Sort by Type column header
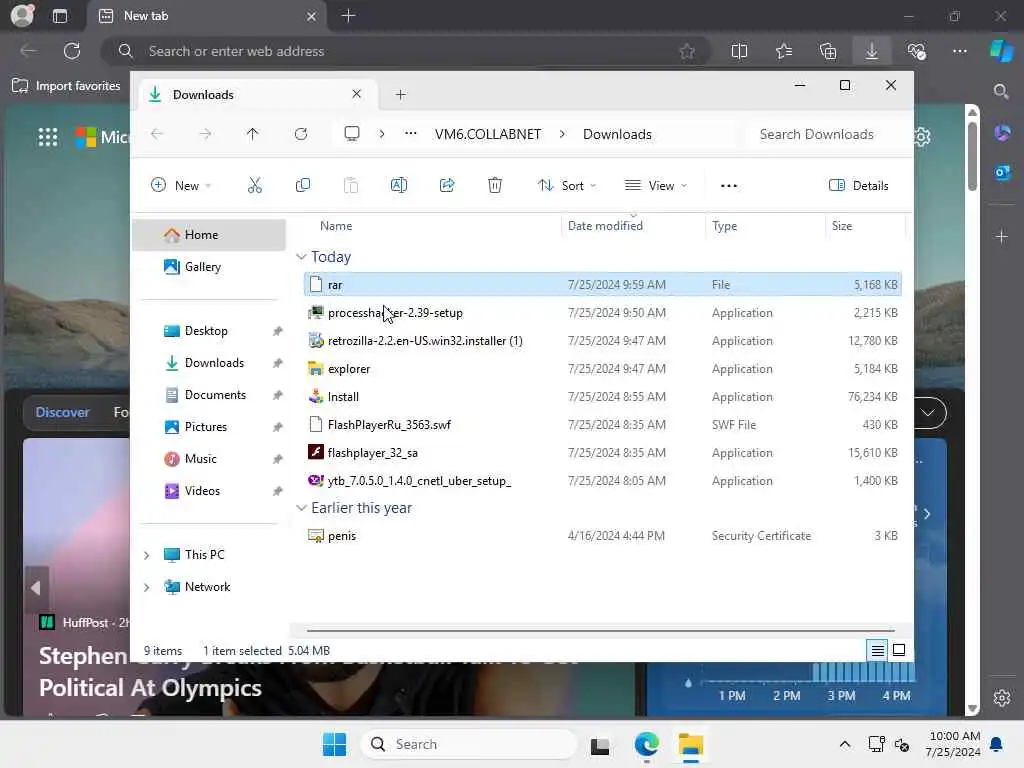The image size is (1024, 768). click(x=724, y=225)
